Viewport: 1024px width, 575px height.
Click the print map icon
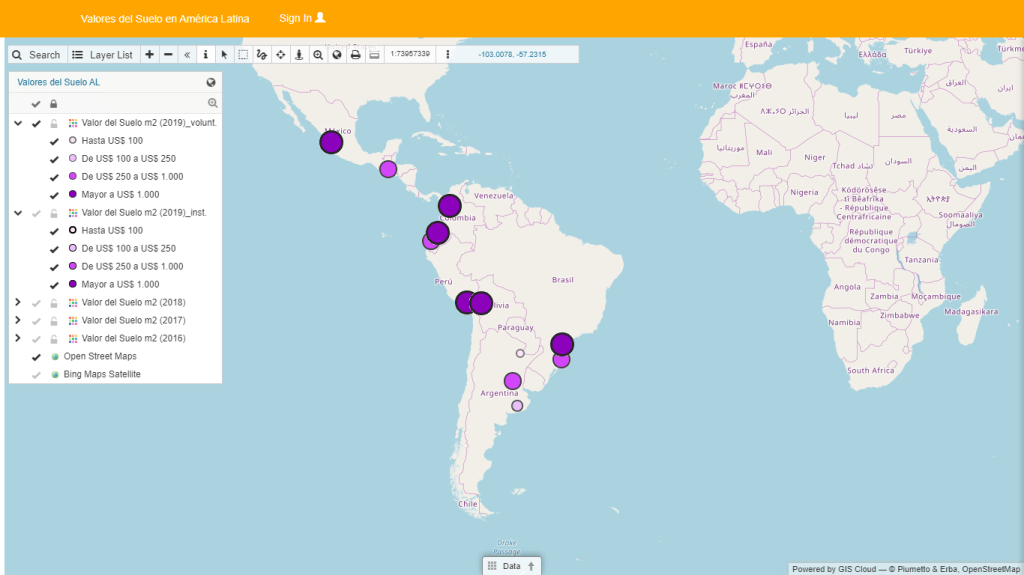point(355,55)
